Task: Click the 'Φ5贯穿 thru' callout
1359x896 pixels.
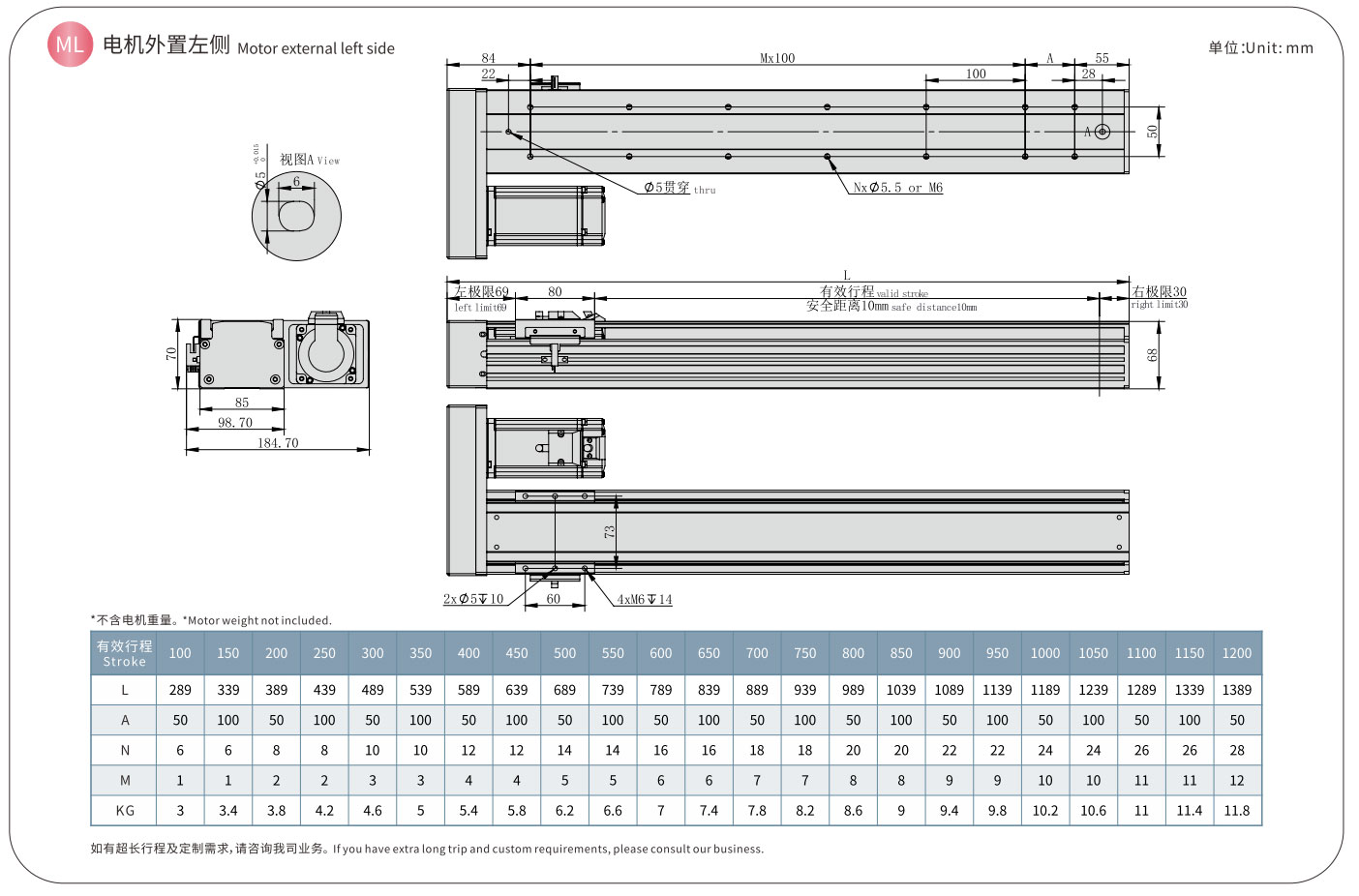Action: coord(679,188)
